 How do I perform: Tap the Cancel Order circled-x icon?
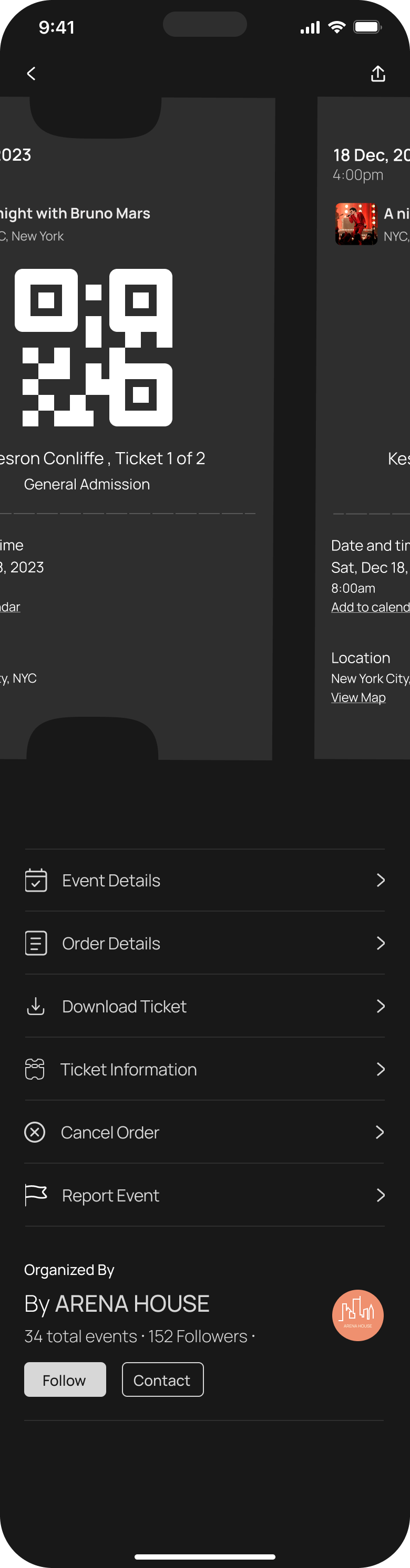click(35, 1132)
